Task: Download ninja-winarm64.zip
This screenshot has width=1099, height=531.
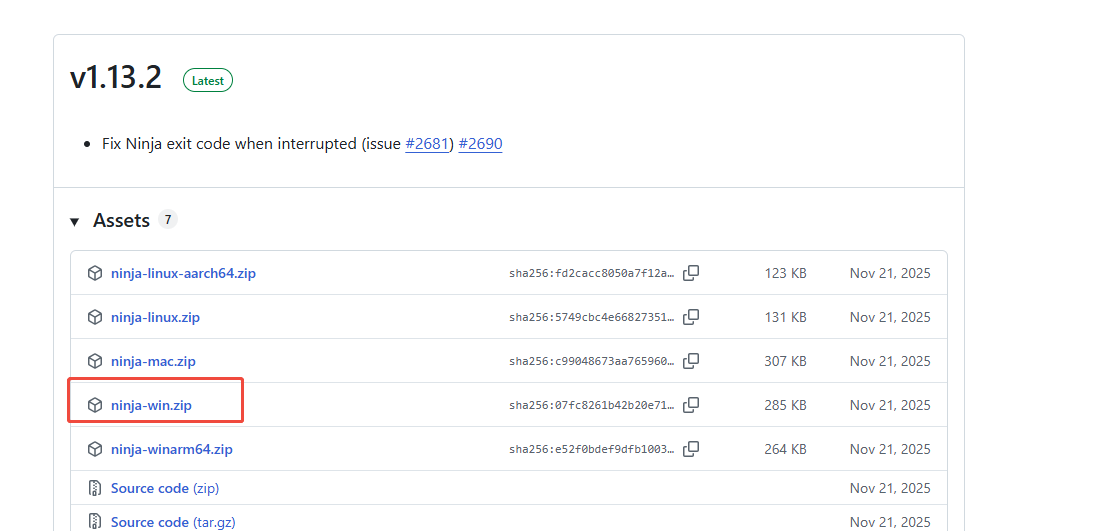Action: pyautogui.click(x=172, y=449)
